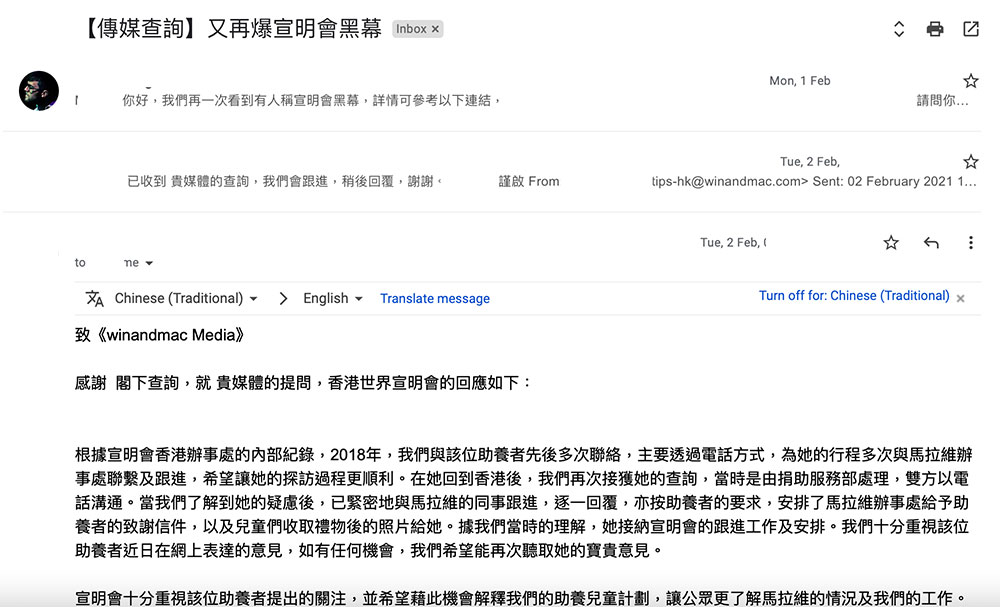This screenshot has height=607, width=1000.
Task: Expand recipient details next to 'to me'
Action: [x=150, y=263]
